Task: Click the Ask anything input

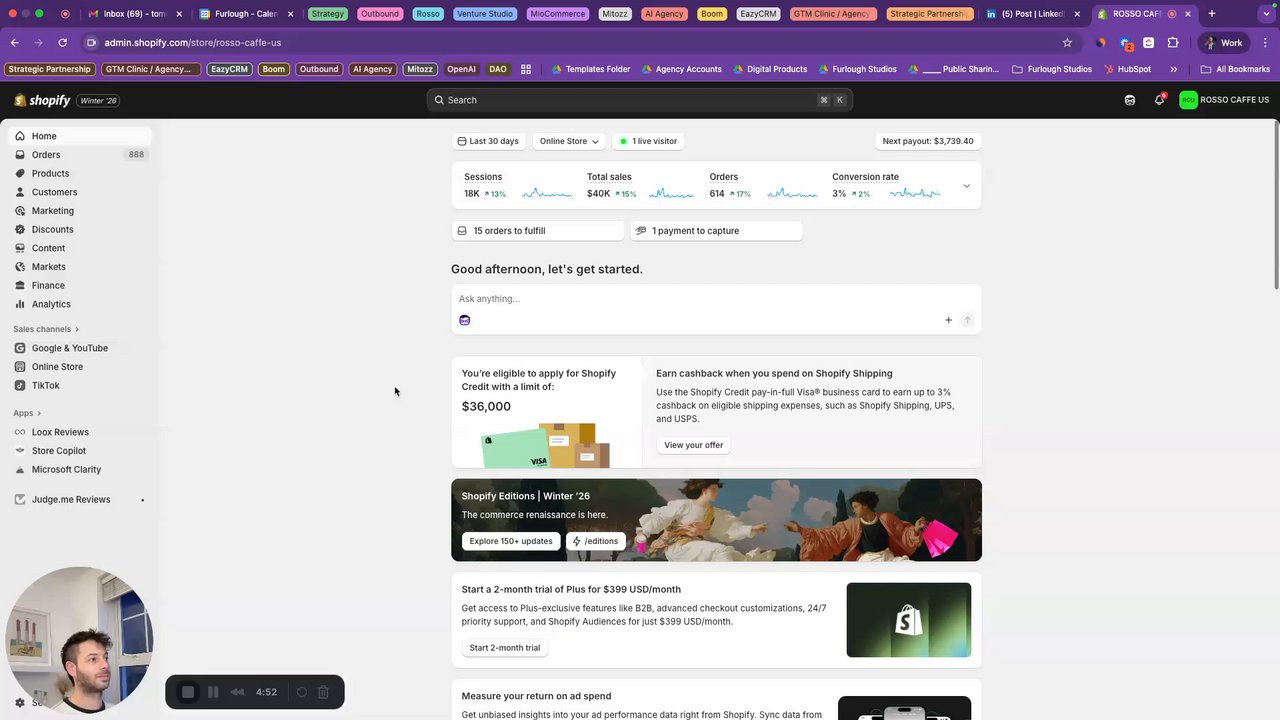Action: tap(716, 299)
